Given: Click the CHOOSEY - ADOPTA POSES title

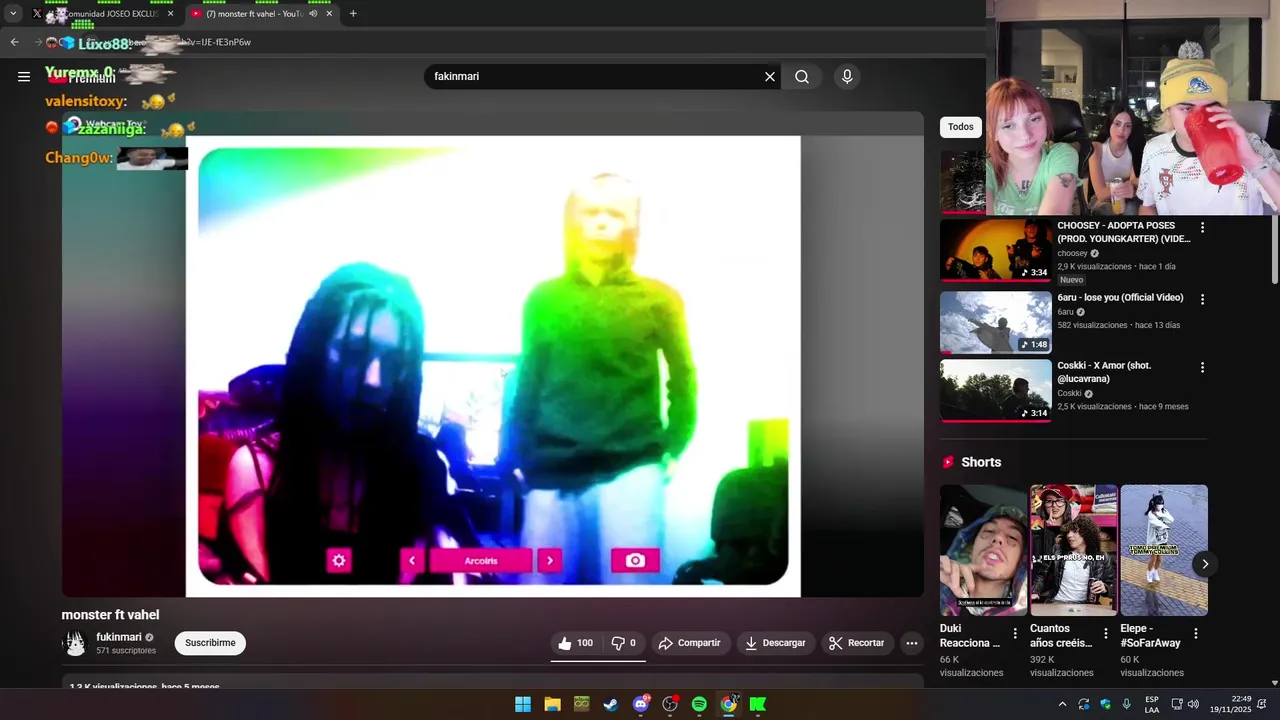Looking at the screenshot, I should click(1124, 232).
